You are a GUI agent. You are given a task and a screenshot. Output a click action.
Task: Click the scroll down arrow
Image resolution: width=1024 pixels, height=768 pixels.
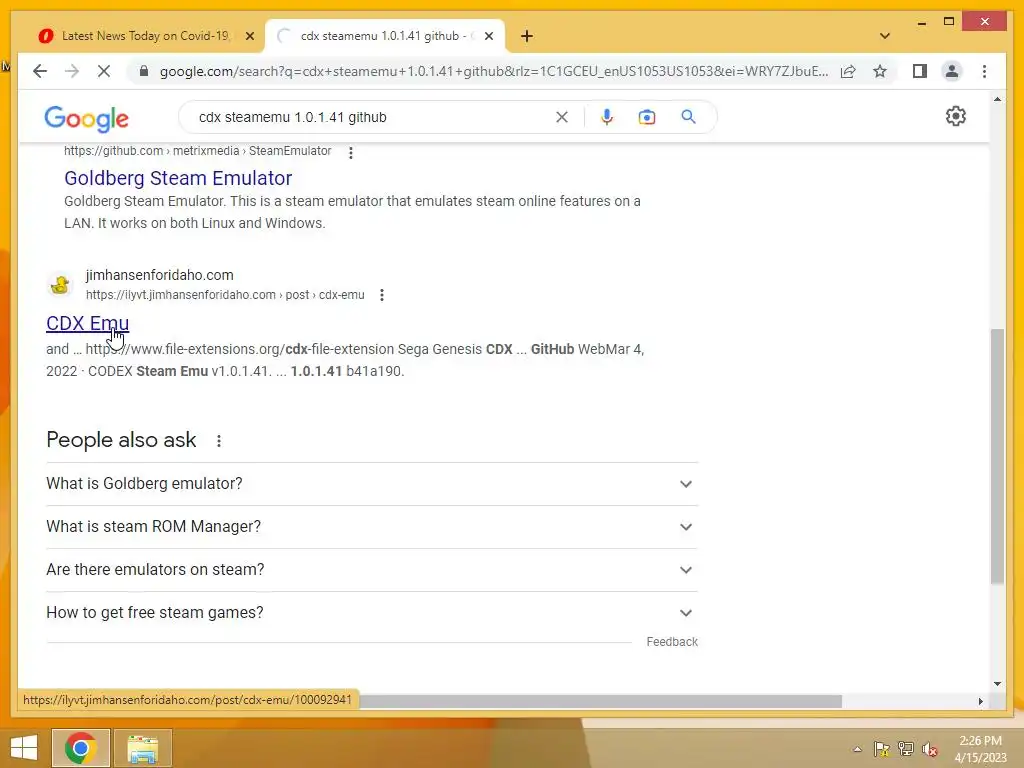[997, 684]
